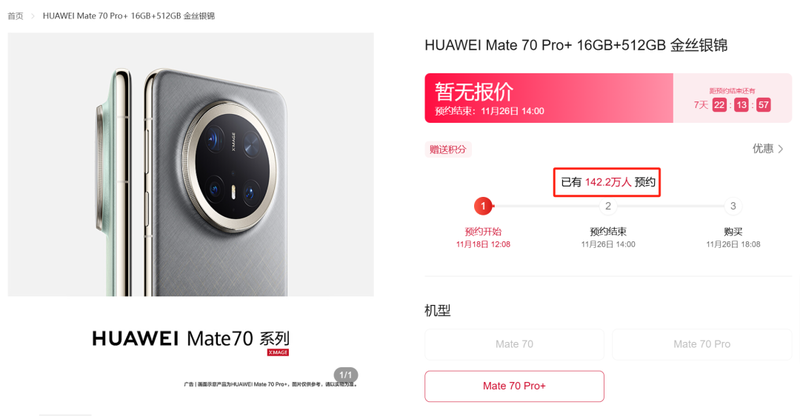Select the Mate 70 Pro model option

702,345
